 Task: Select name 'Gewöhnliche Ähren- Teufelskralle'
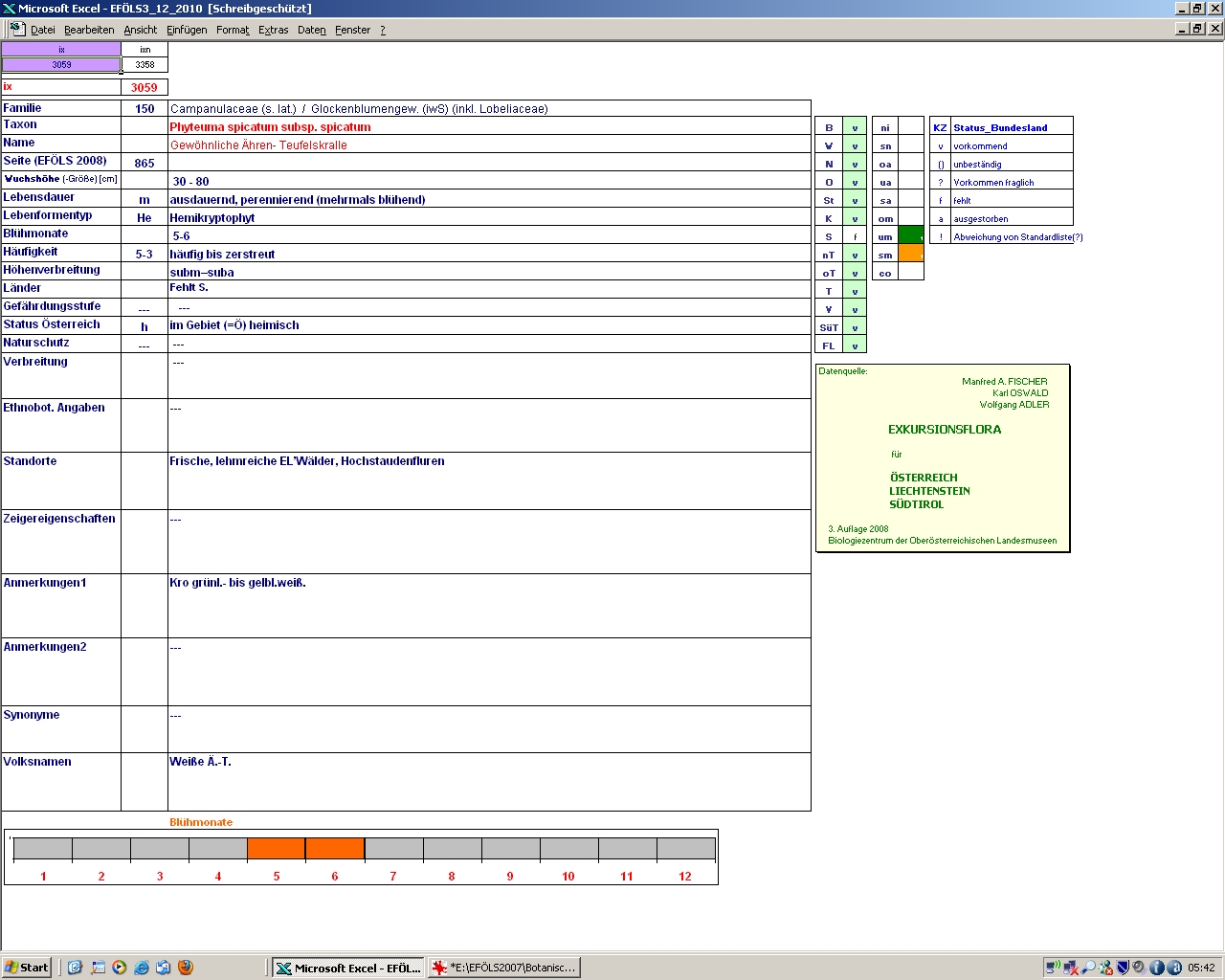pyautogui.click(x=258, y=145)
